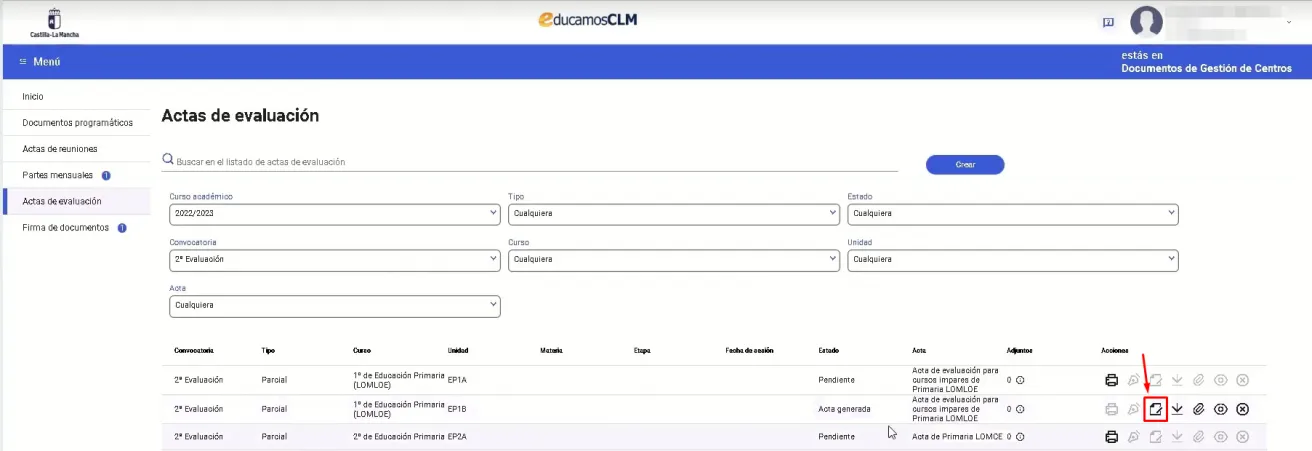Viewport: 1312px width, 451px height.
Task: Go to Actas de reuniones in the sidebar
Action: tap(60, 149)
